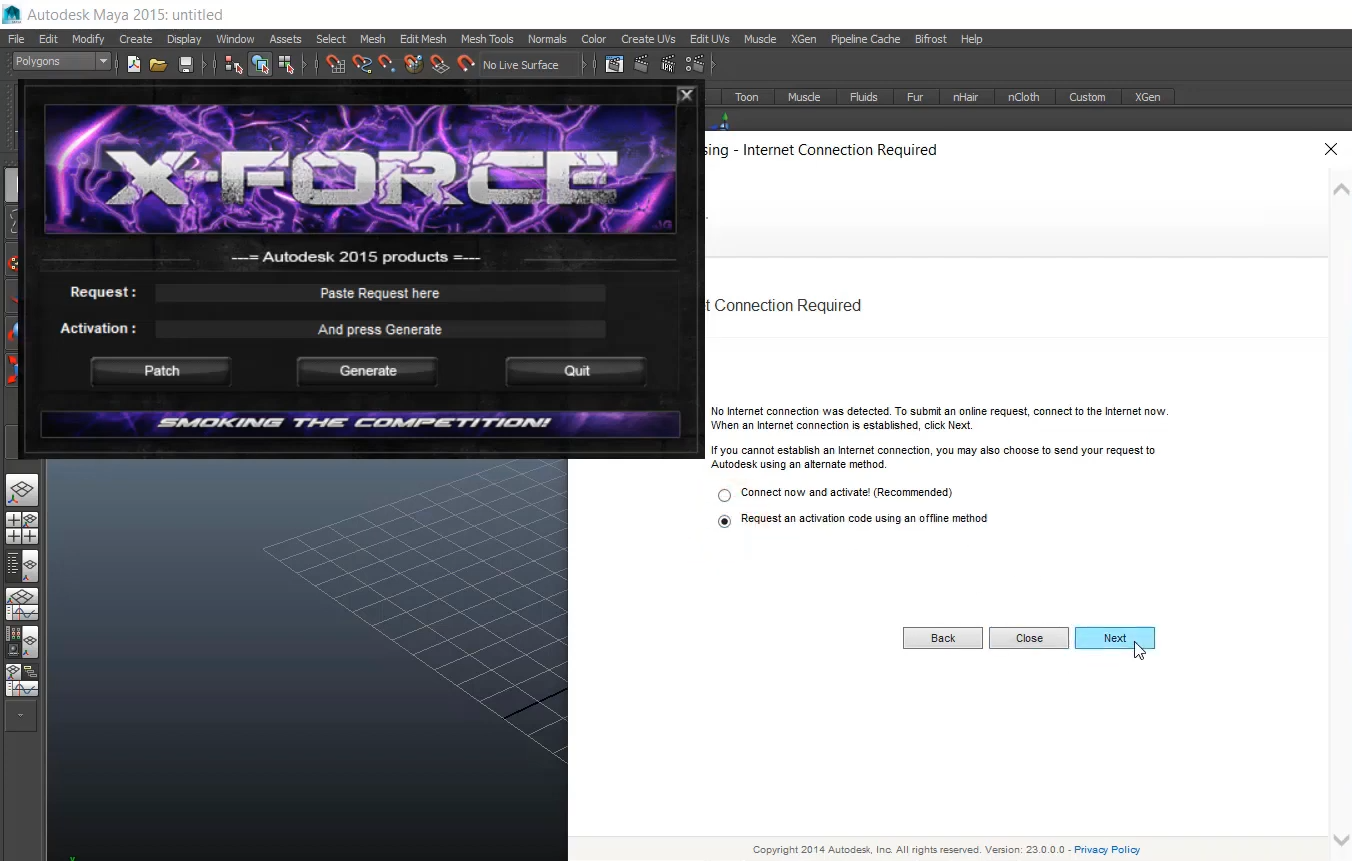
Task: Select the offline activation code radio option
Action: tap(725, 521)
